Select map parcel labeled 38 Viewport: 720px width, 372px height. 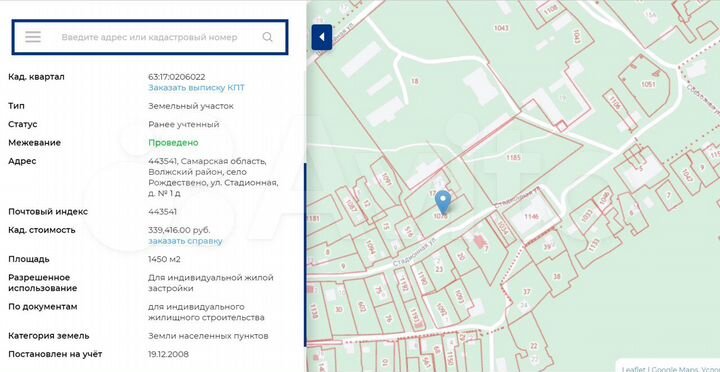[x=557, y=276]
